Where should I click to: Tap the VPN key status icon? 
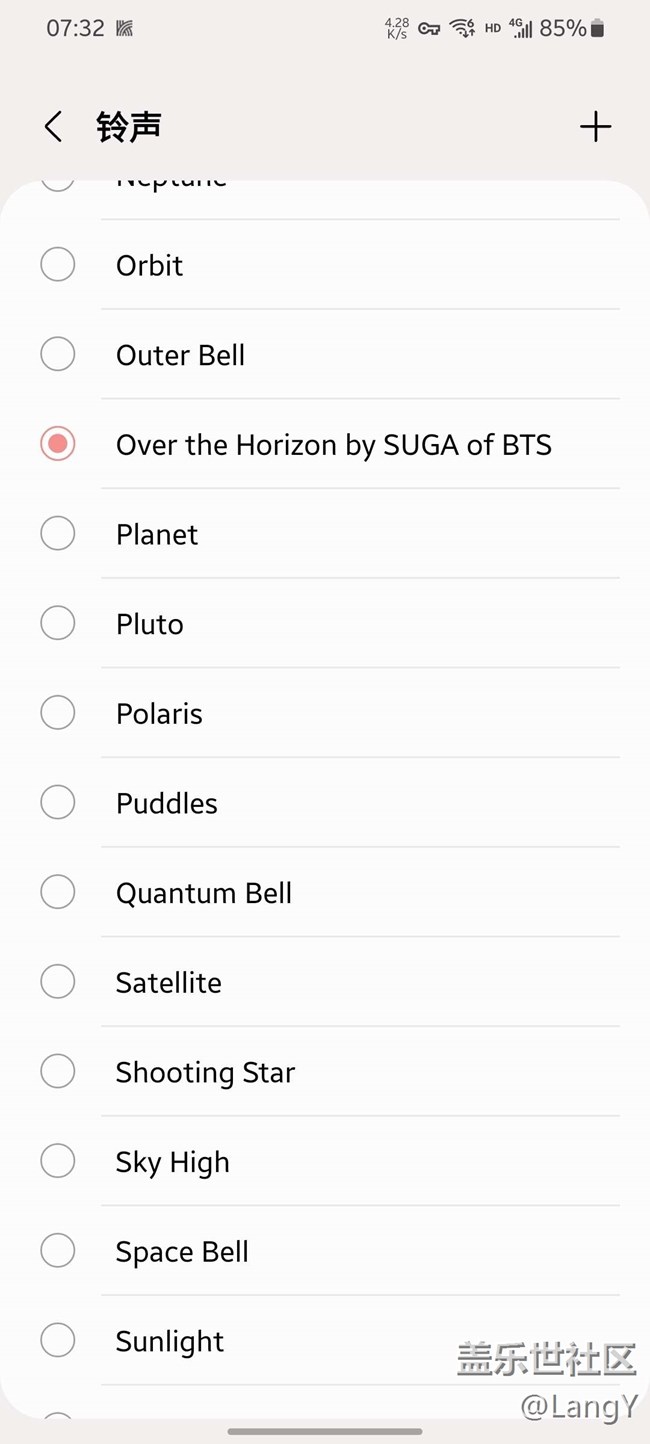[429, 29]
